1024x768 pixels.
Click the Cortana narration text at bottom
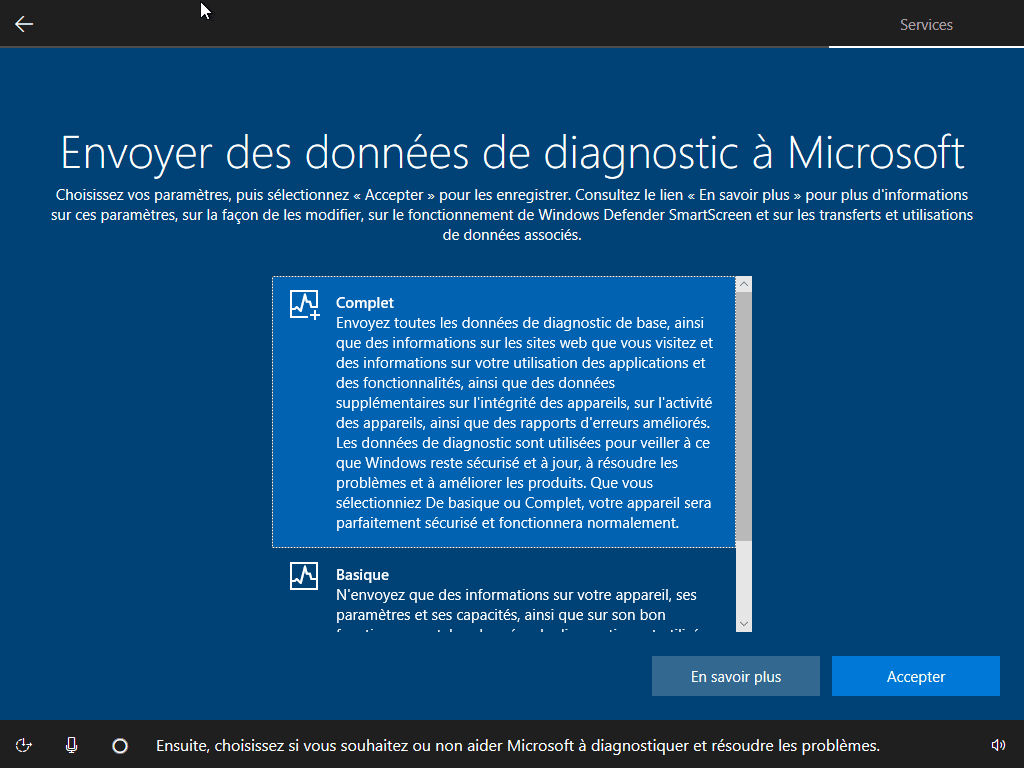pos(517,746)
